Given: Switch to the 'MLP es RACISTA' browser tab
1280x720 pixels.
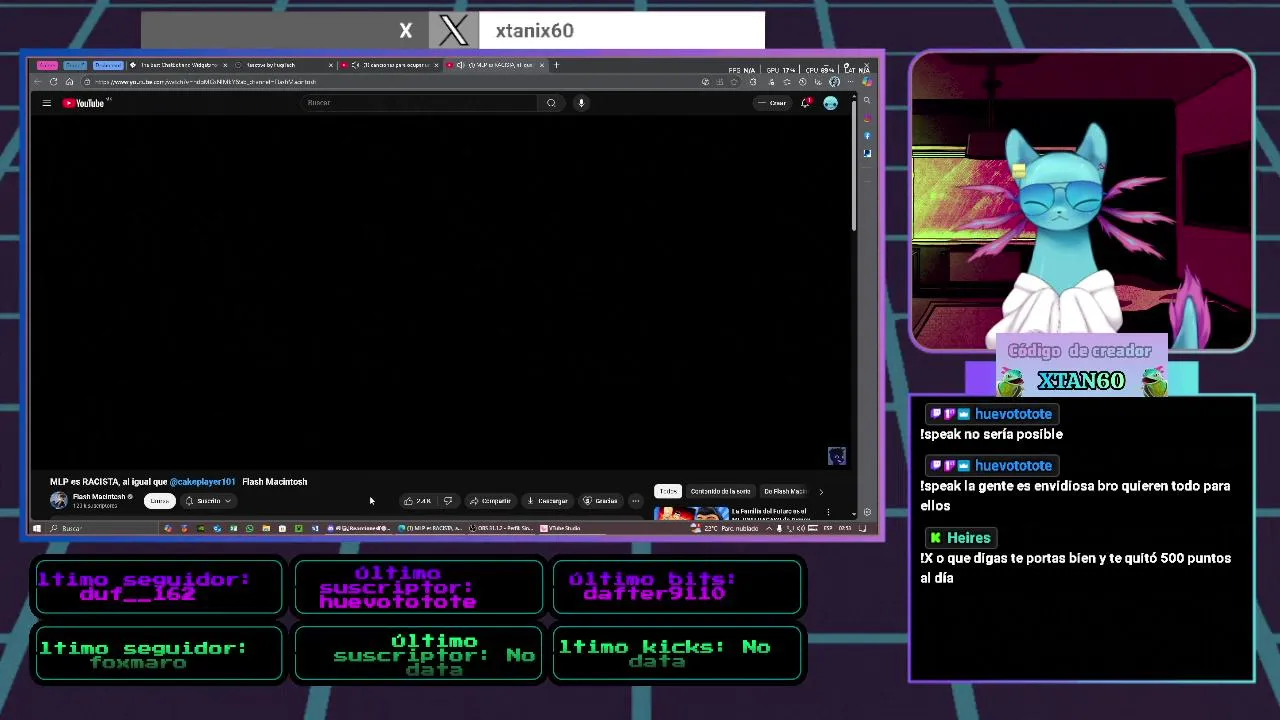Looking at the screenshot, I should (x=496, y=65).
